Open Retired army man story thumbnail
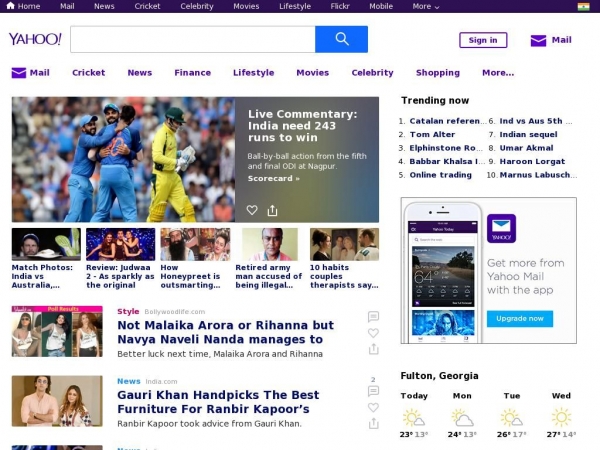 270,244
